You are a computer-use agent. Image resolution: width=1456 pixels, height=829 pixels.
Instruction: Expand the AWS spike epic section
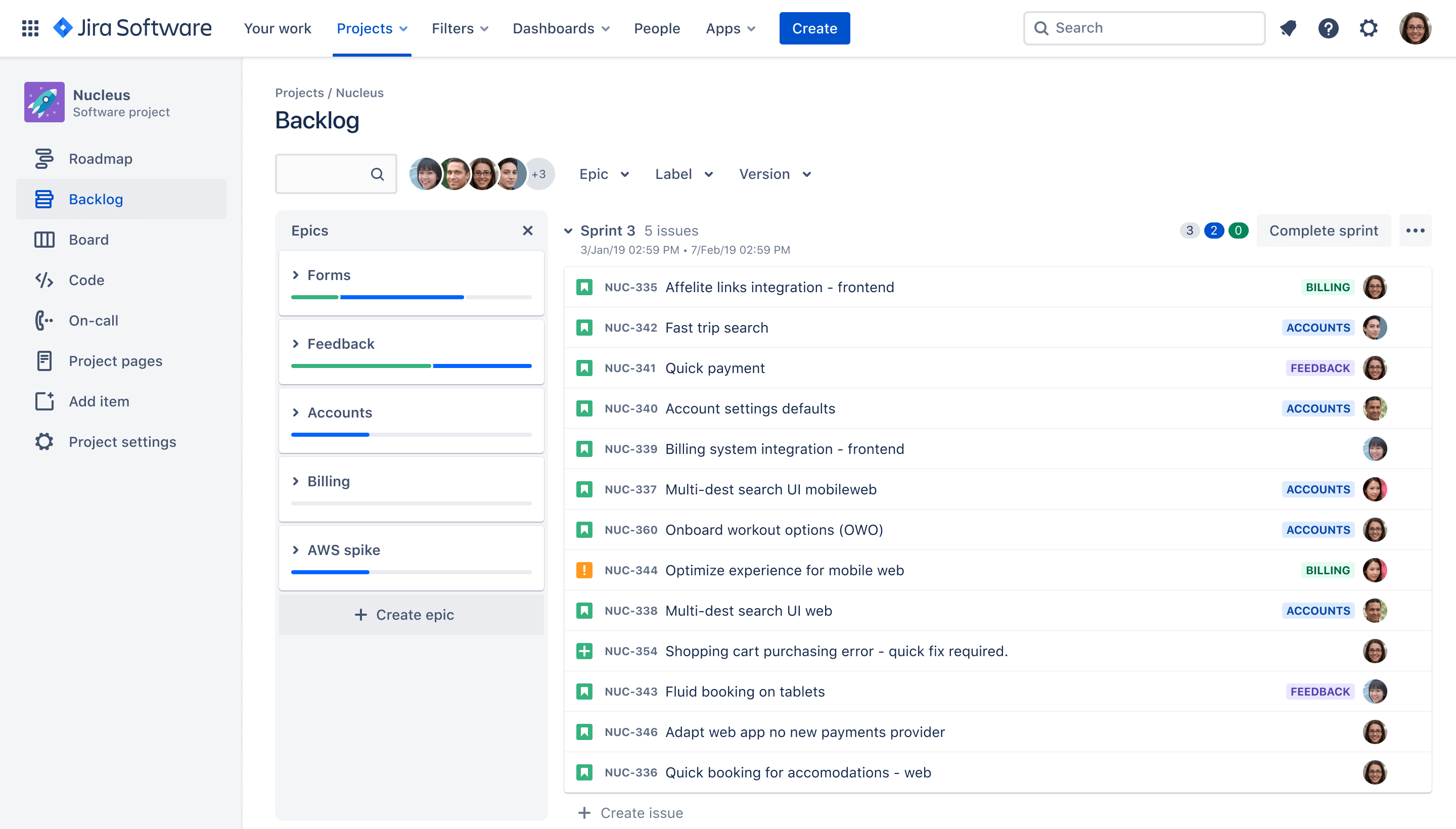(296, 550)
